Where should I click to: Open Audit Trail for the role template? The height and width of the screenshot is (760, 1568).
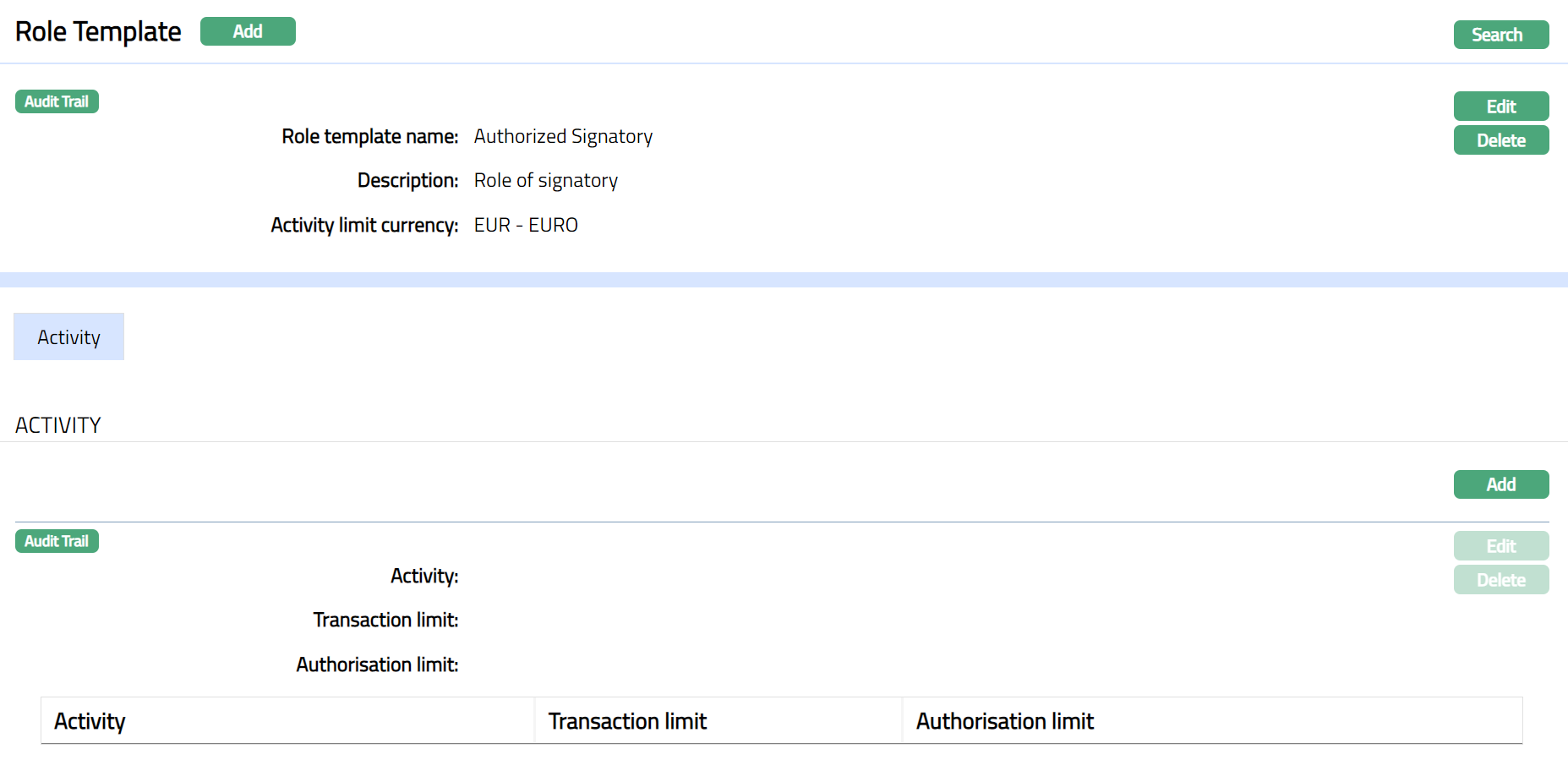(57, 101)
